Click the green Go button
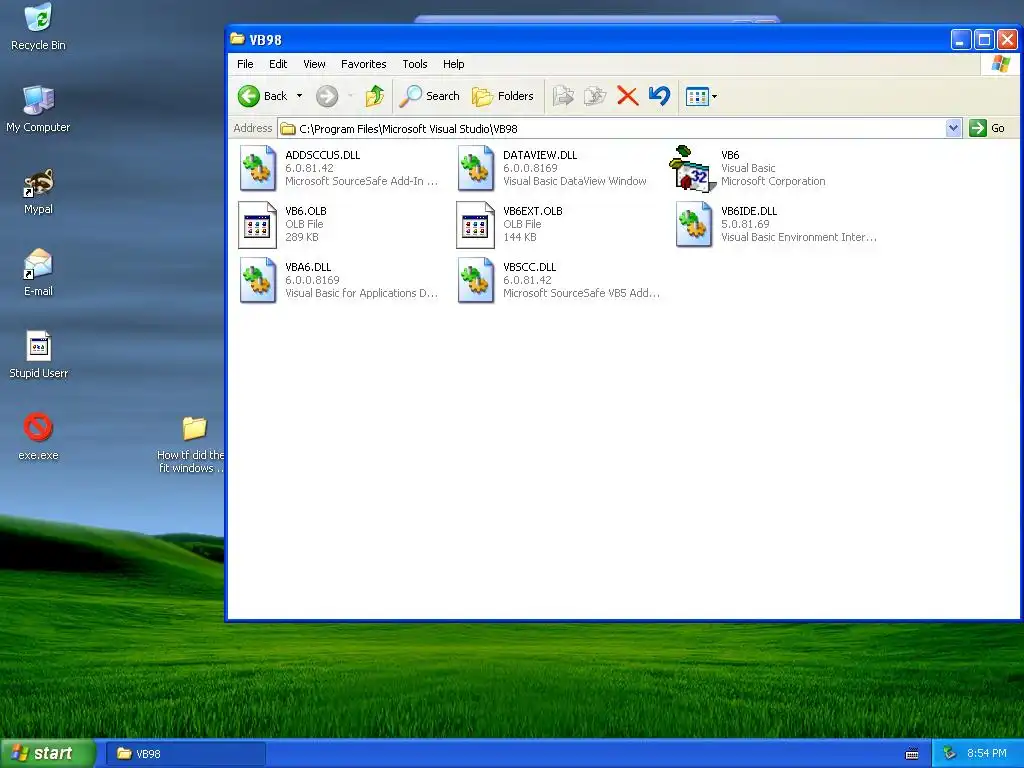 coord(987,128)
